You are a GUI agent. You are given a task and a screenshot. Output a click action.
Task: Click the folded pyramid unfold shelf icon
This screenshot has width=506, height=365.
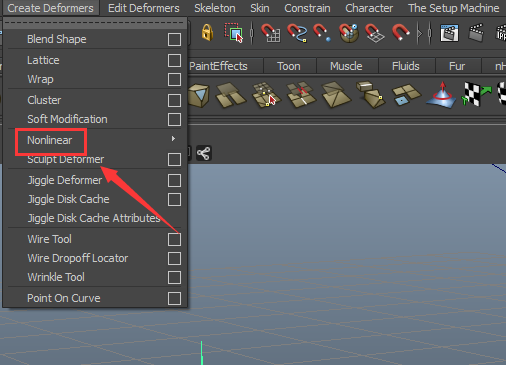pos(336,95)
